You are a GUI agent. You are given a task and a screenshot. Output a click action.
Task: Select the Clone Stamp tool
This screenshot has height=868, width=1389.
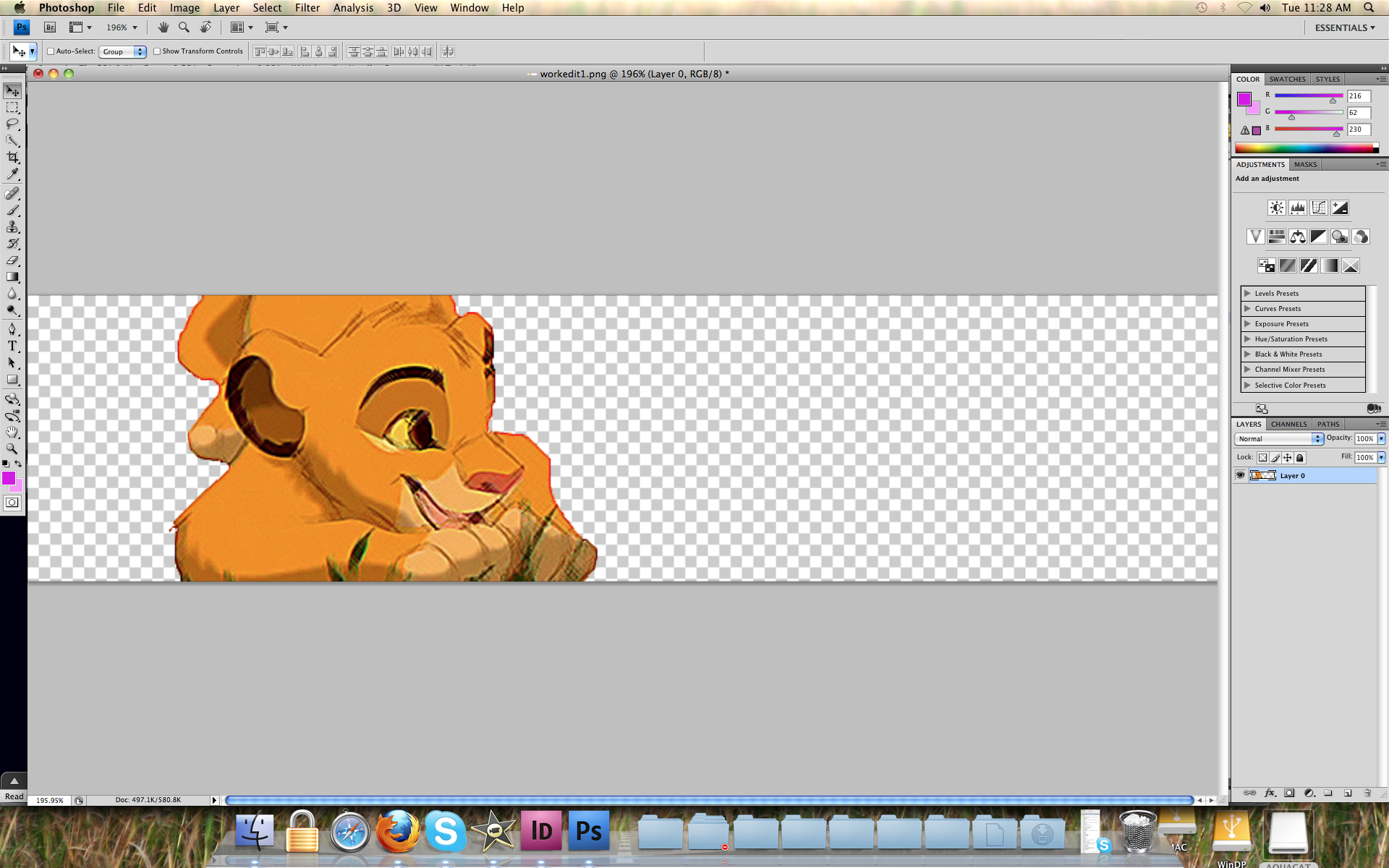[x=12, y=227]
